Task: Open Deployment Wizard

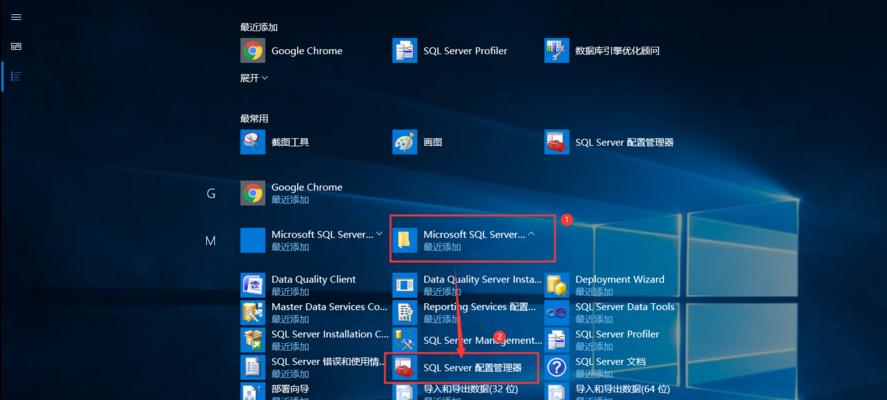Action: [x=605, y=285]
